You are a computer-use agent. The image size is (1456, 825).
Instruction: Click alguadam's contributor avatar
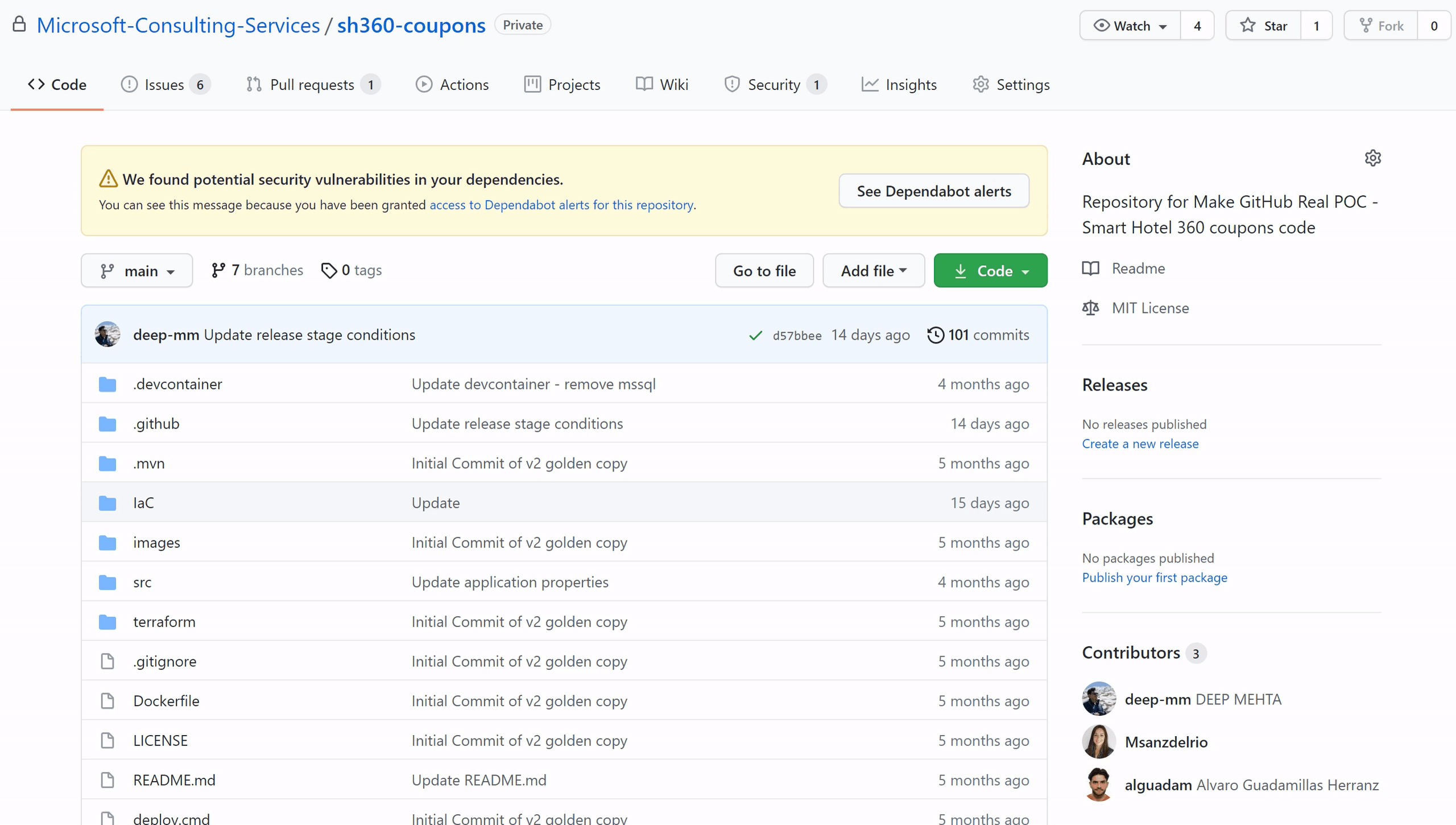(1098, 785)
